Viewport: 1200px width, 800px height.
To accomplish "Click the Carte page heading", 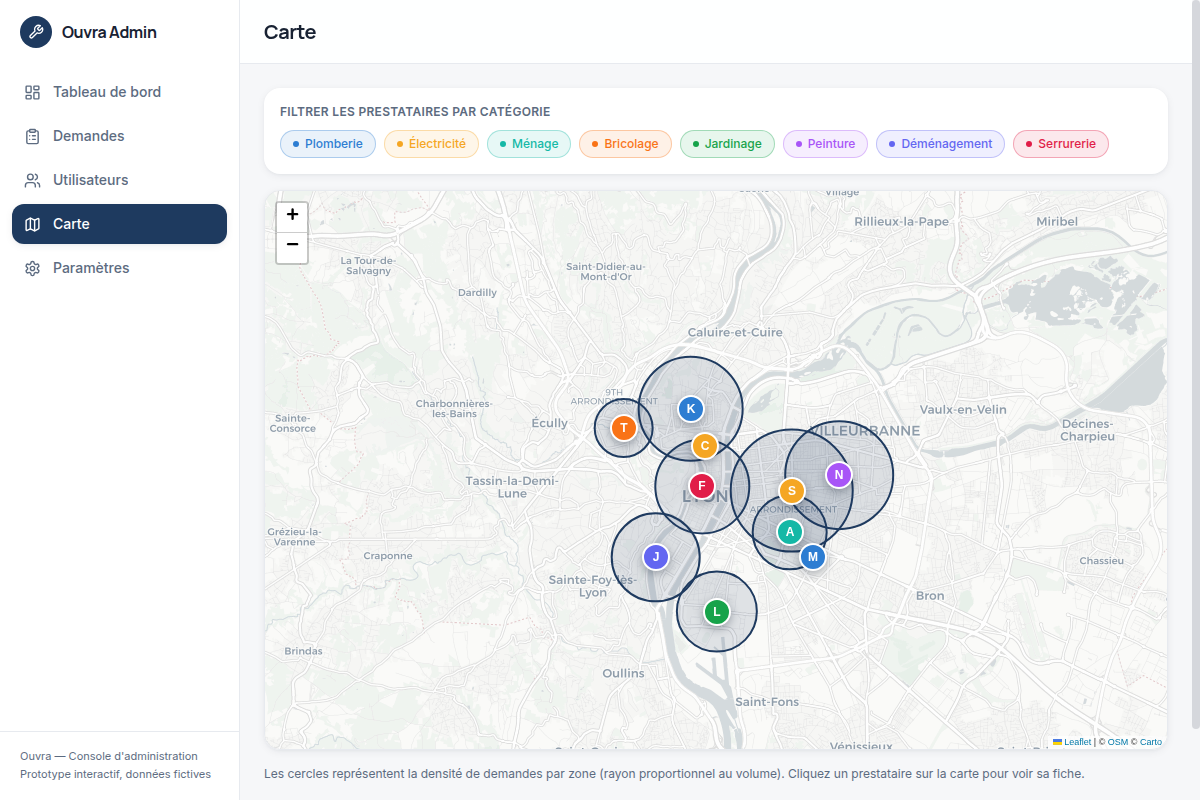I will point(290,32).
